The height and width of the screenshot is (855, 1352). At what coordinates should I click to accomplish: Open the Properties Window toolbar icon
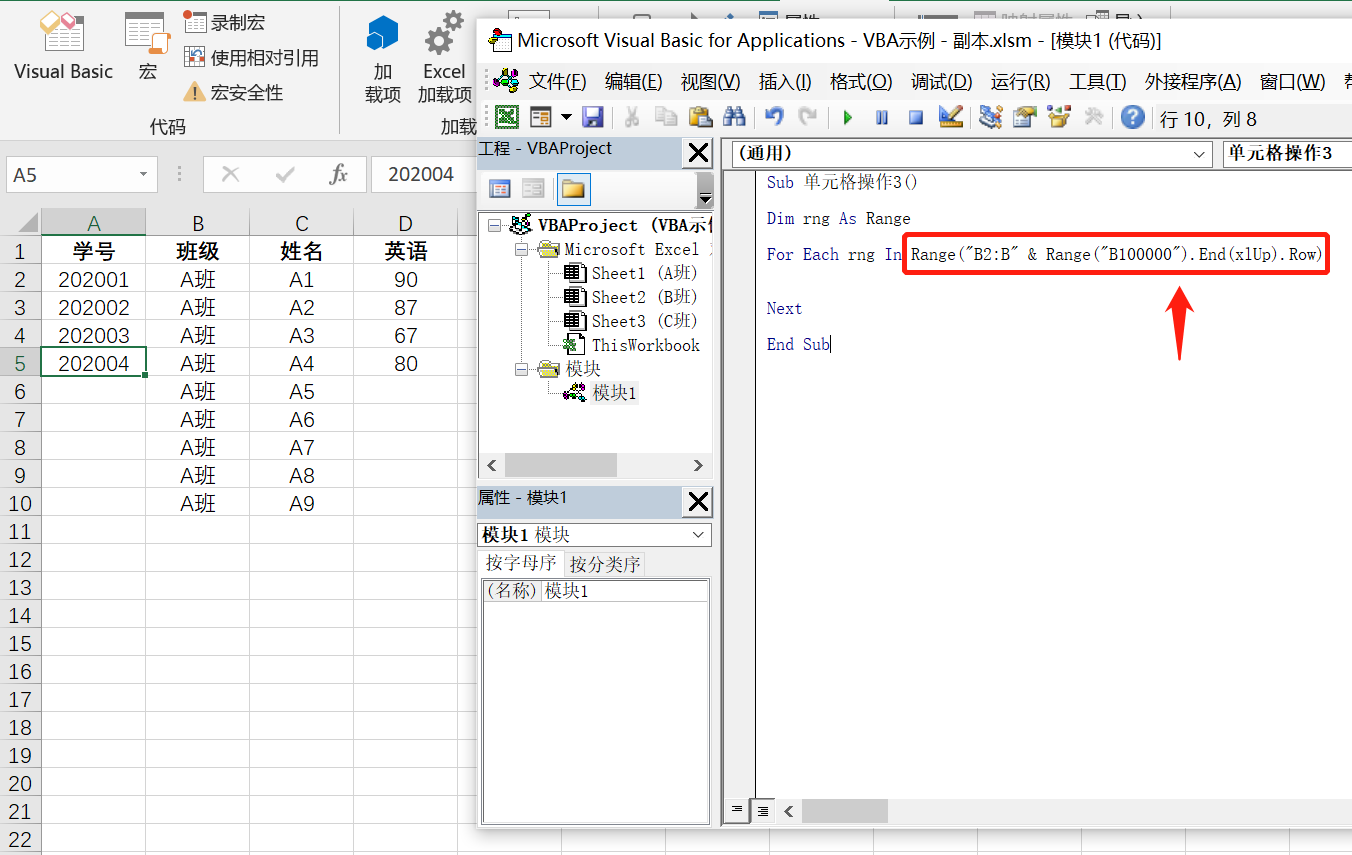[x=1025, y=117]
